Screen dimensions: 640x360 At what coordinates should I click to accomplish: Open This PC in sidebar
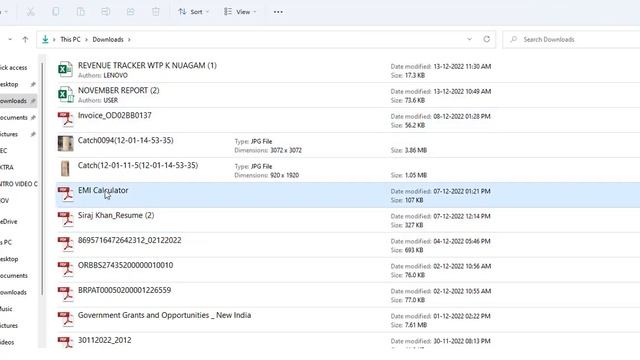tap(6, 242)
